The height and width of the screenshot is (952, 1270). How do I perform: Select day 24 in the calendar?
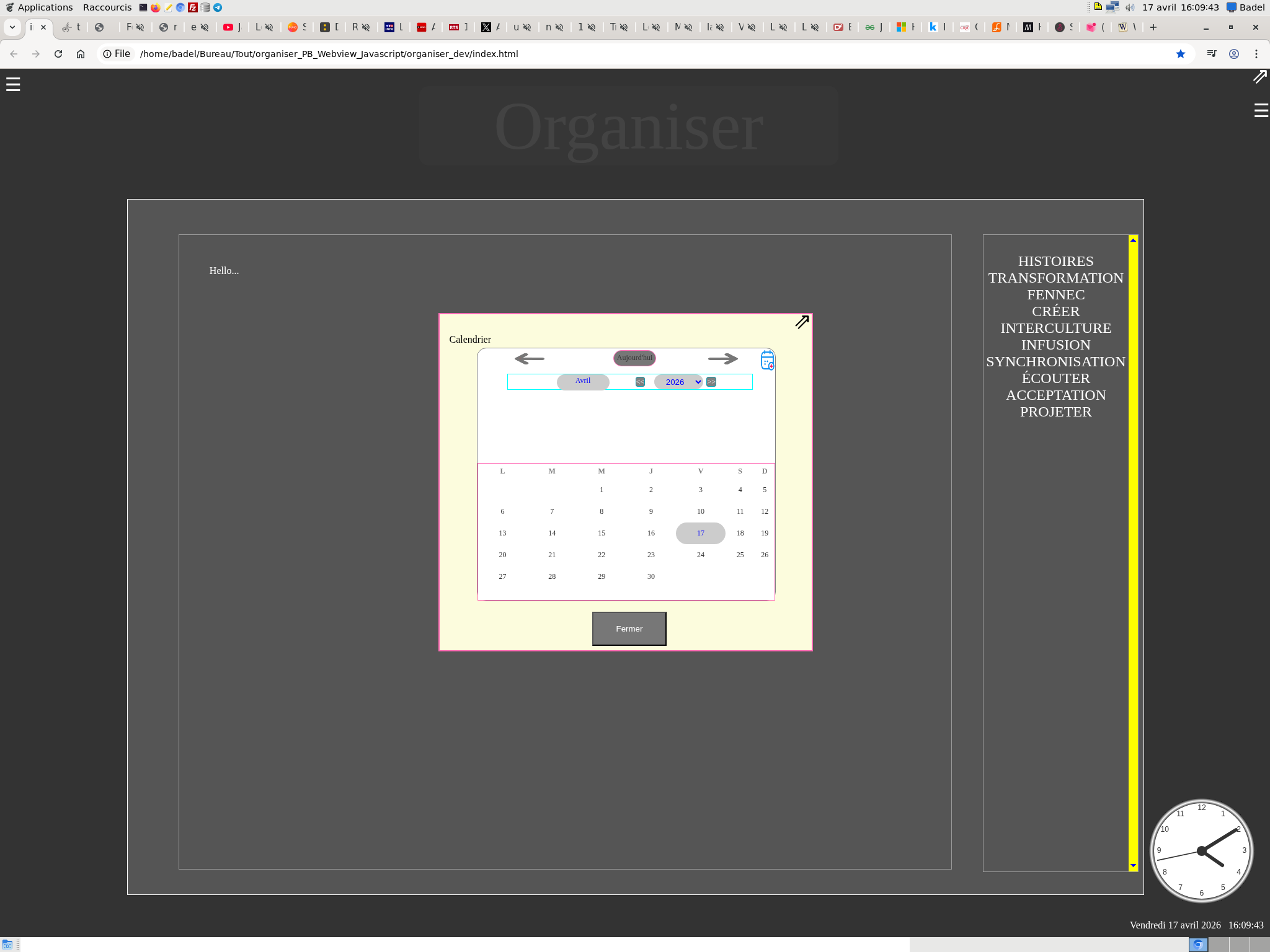[700, 555]
